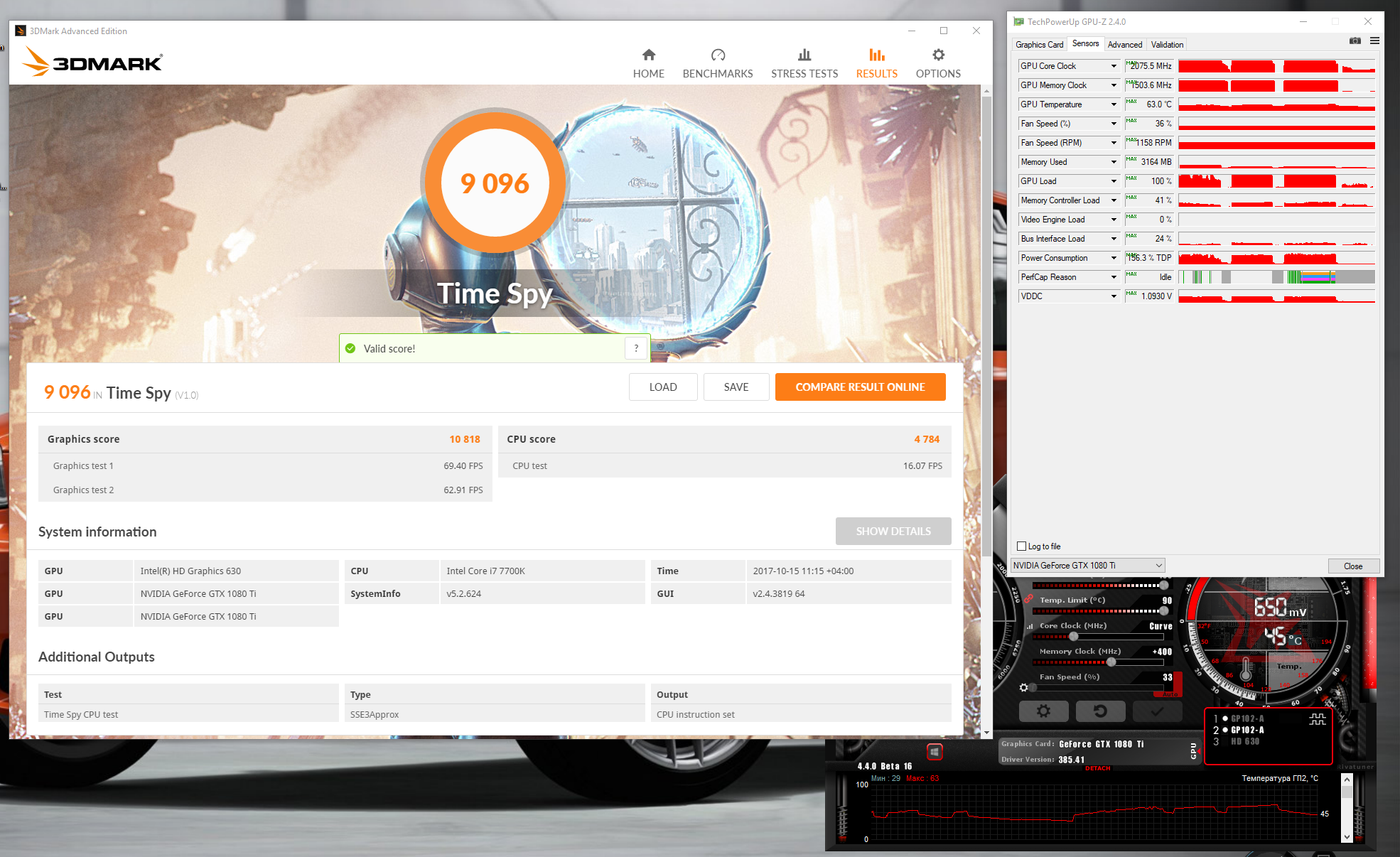Select GPU 1 GP102-A in Afterburner

pyautogui.click(x=1246, y=718)
